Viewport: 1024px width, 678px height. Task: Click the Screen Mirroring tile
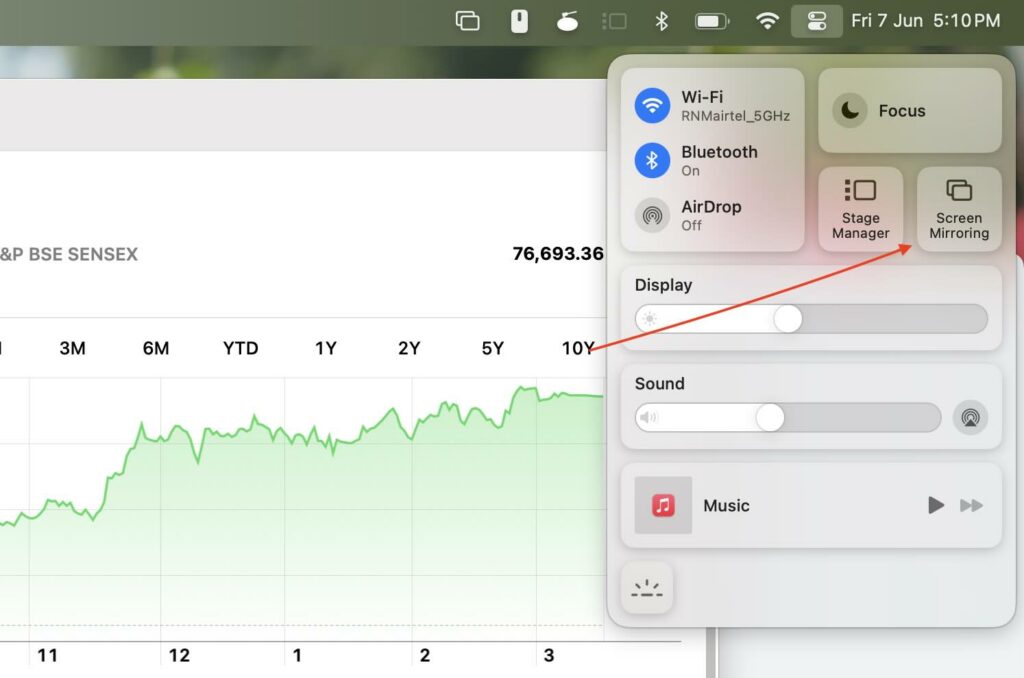tap(958, 209)
